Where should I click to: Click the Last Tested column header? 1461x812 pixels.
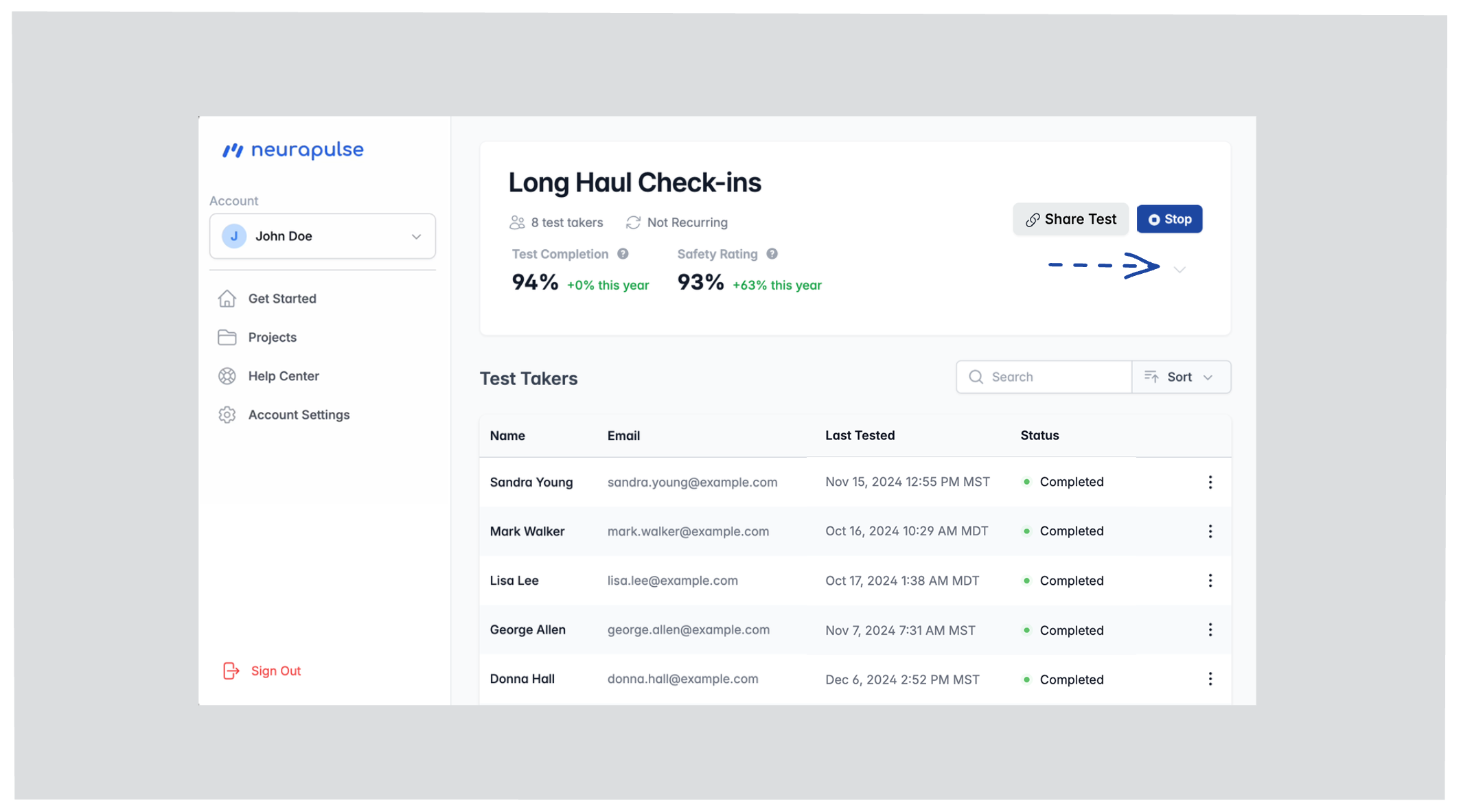860,435
